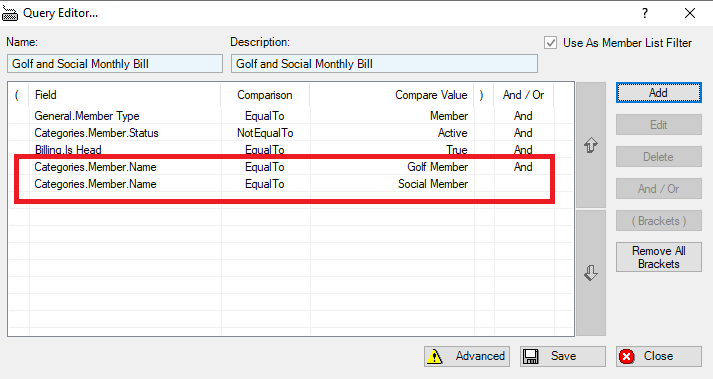Click into the Name input field
713x379 pixels.
click(x=115, y=64)
